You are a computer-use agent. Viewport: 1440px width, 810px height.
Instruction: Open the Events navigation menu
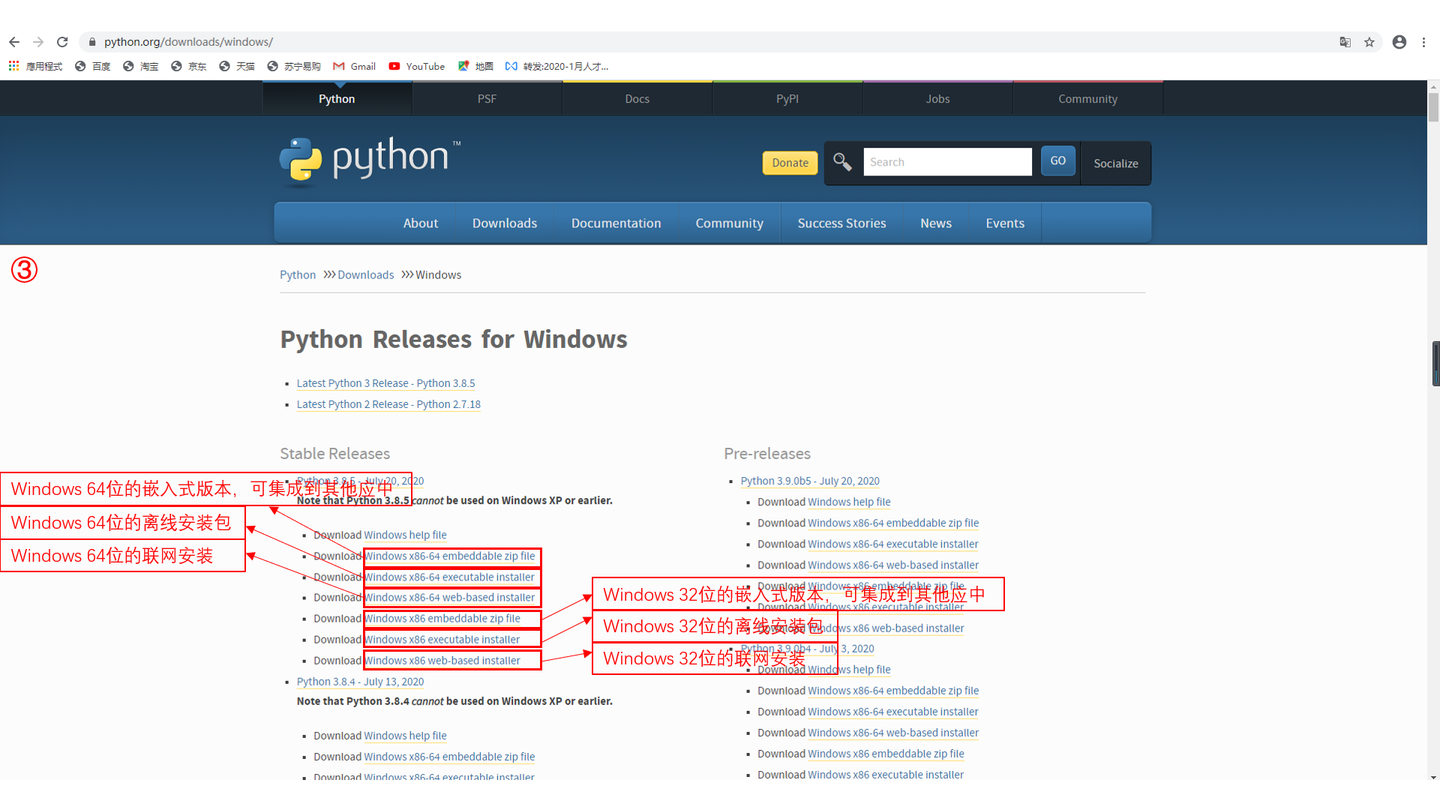point(1005,223)
